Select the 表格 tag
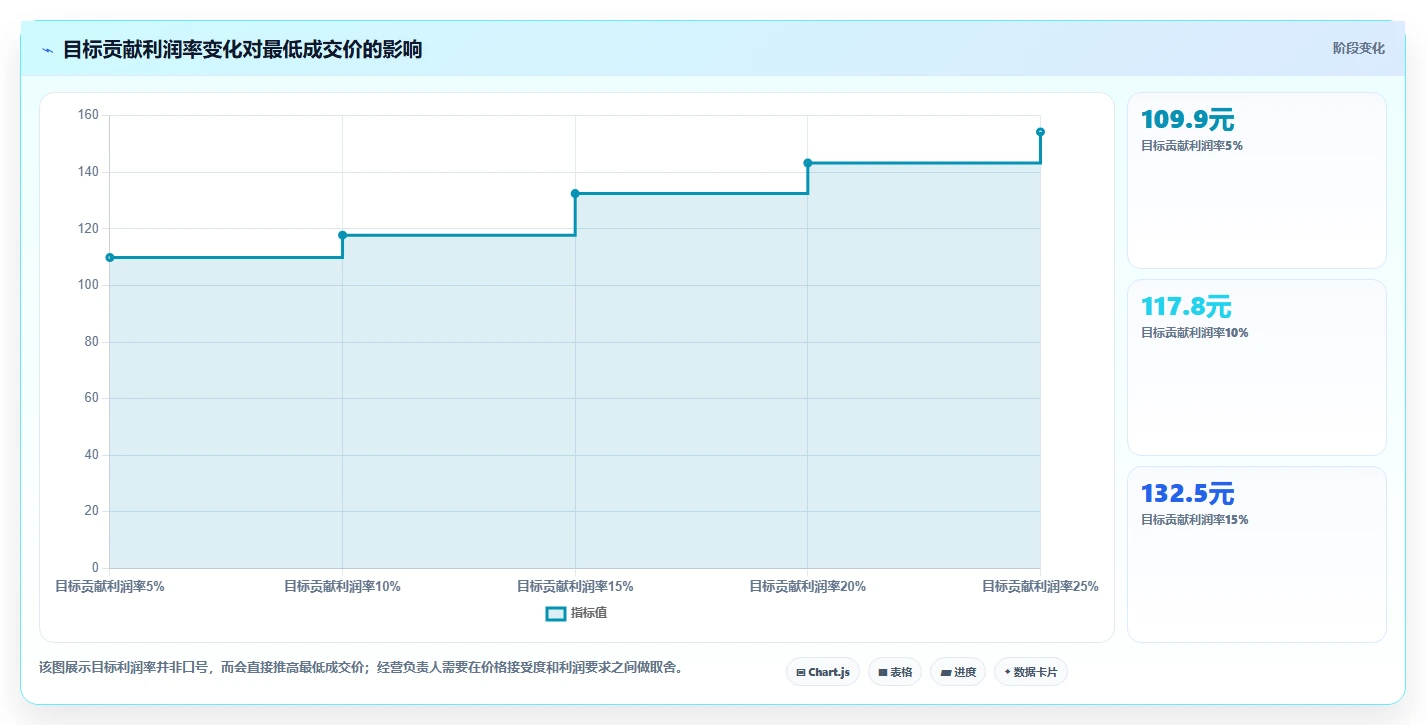The image size is (1426, 725). [x=895, y=672]
